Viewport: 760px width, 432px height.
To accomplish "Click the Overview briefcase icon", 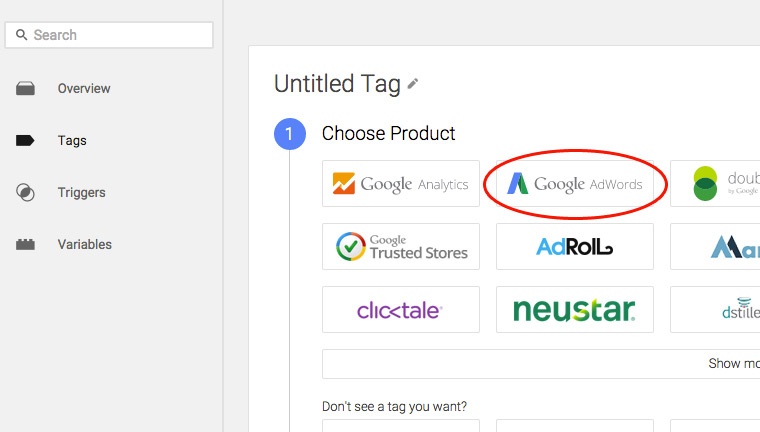I will click(25, 89).
